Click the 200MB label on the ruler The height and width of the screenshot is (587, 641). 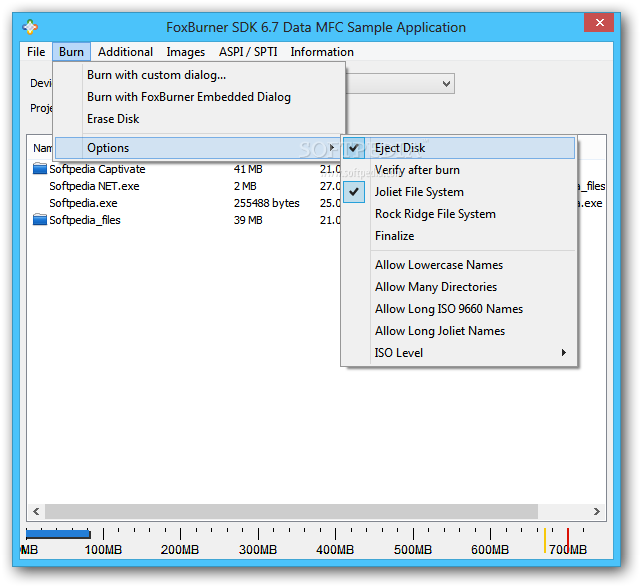pos(180,549)
